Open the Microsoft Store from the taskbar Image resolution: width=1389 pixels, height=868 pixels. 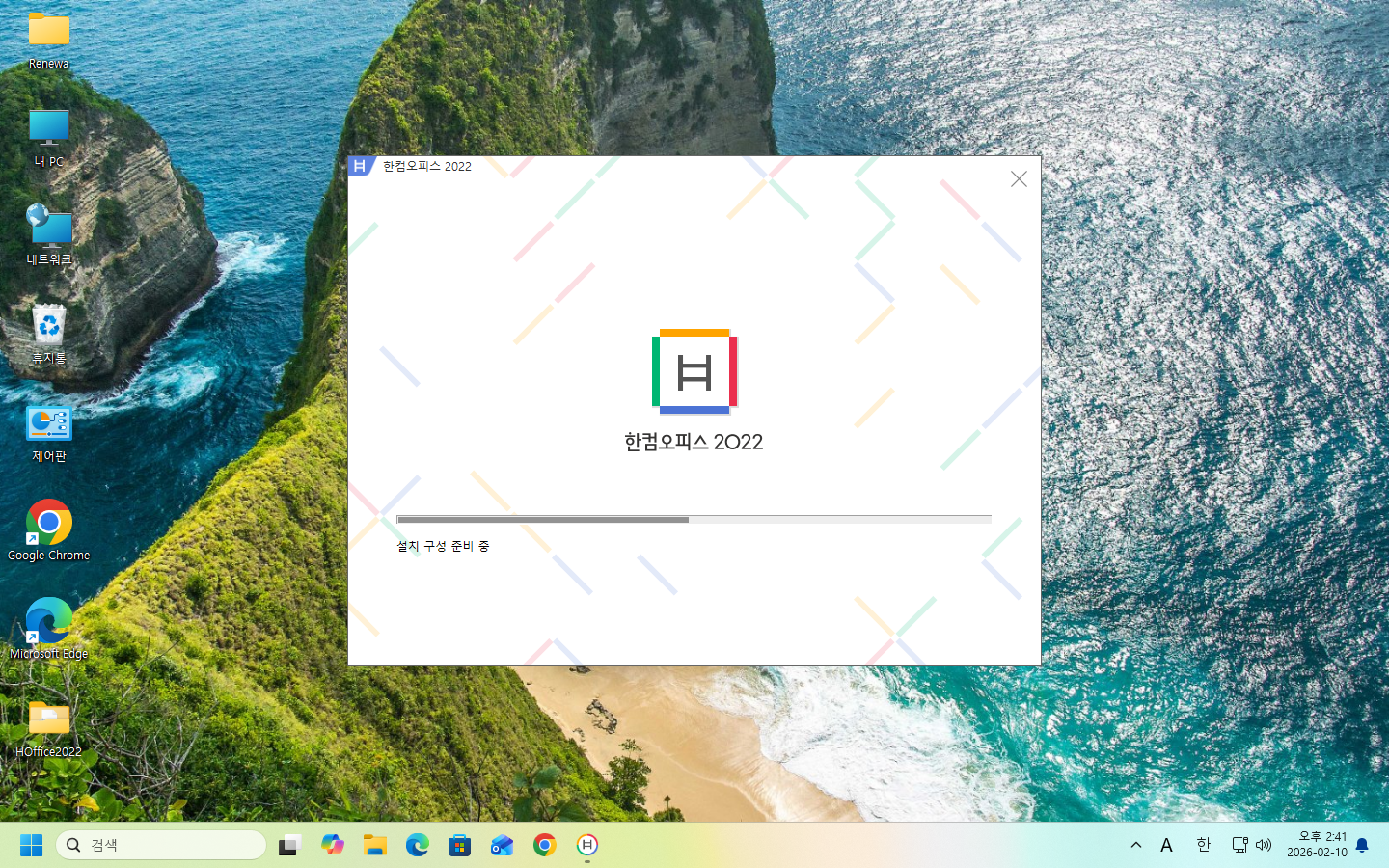point(459,845)
